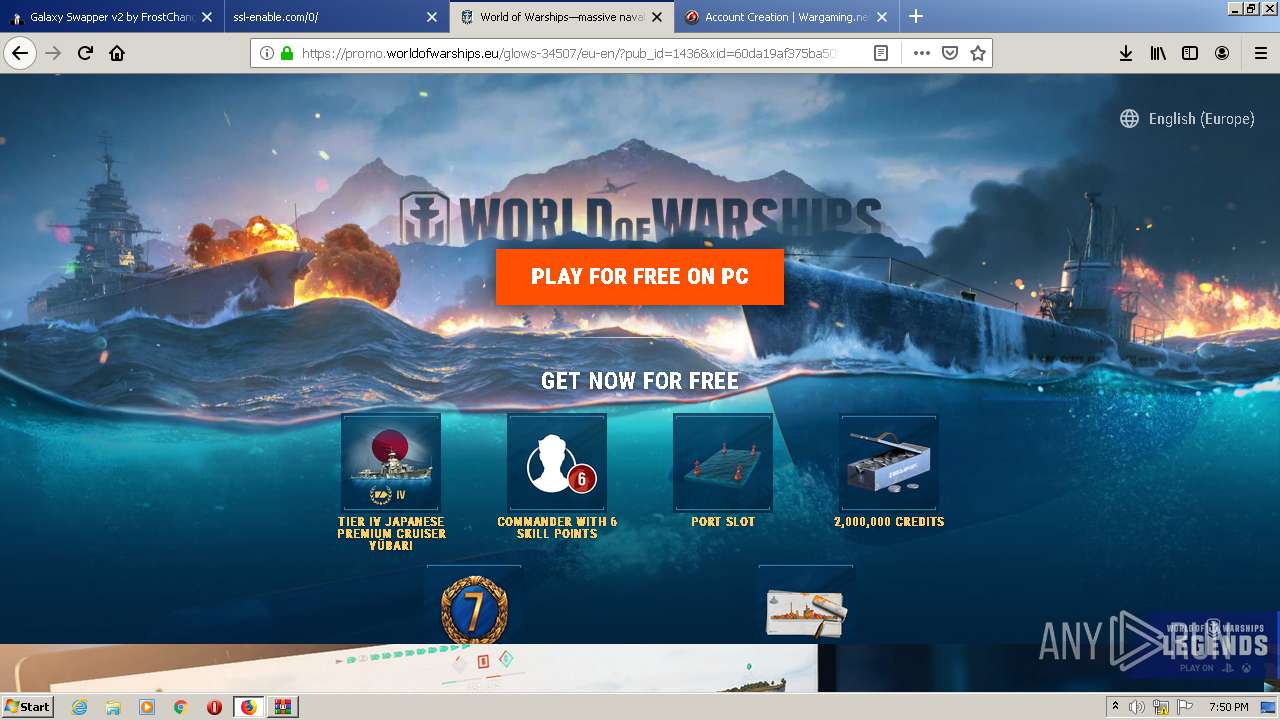This screenshot has width=1280, height=720.
Task: Open the network tray icon
Action: coord(1160,707)
